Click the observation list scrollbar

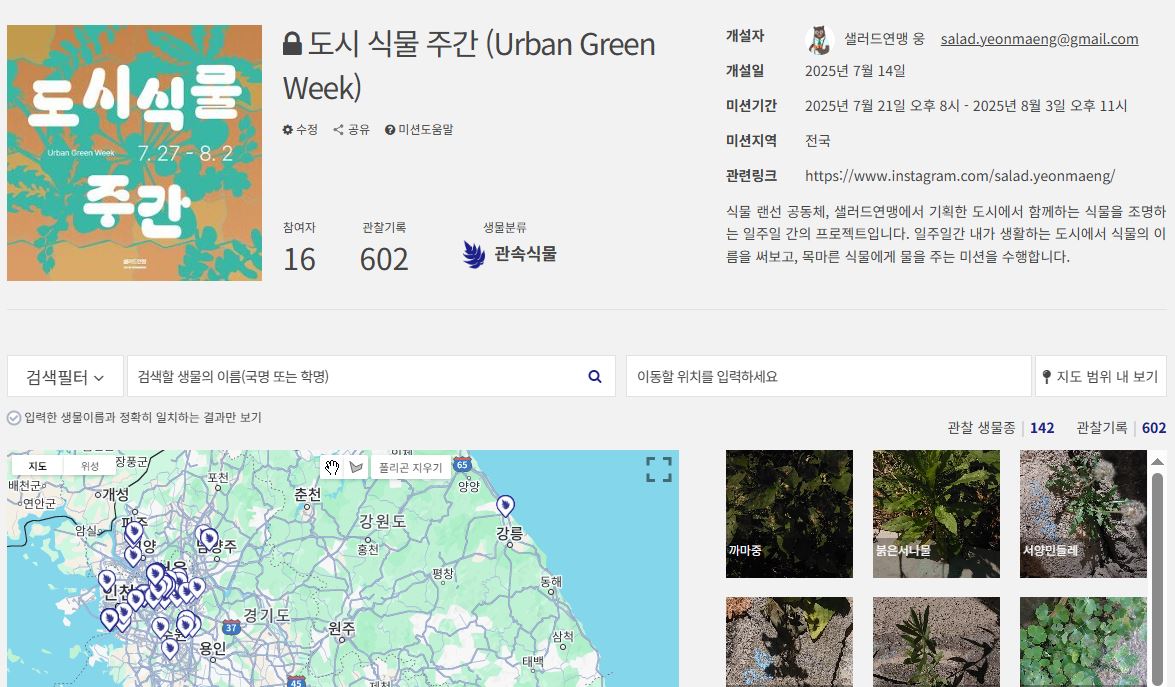point(1158,577)
